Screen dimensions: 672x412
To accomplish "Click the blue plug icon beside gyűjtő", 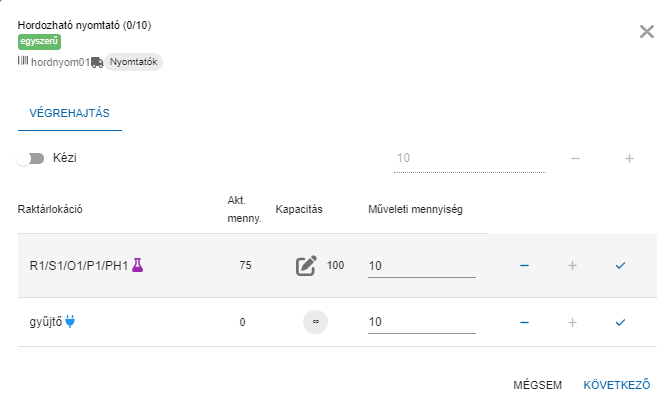I will tap(70, 322).
